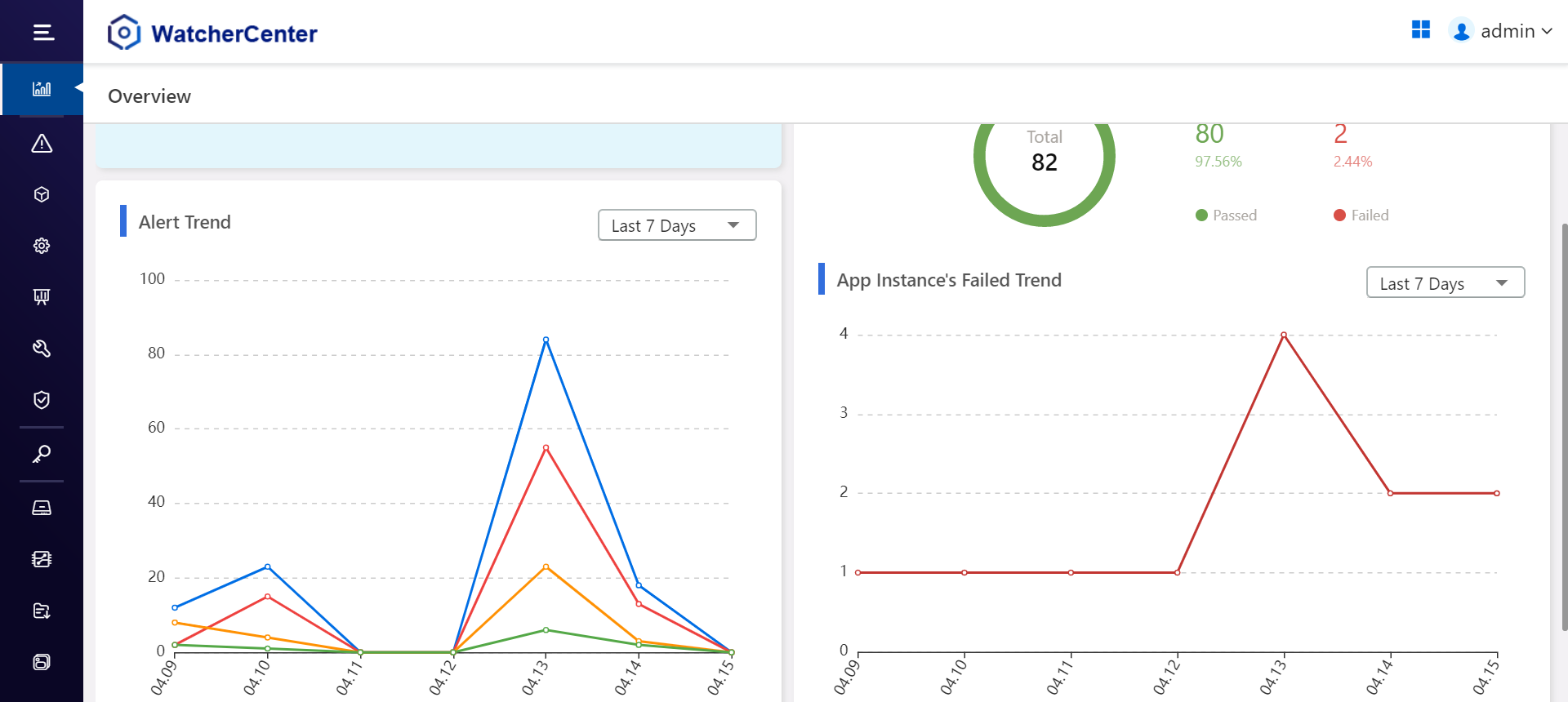Viewport: 1568px width, 702px height.
Task: Open the cube icon in sidebar
Action: 42,194
